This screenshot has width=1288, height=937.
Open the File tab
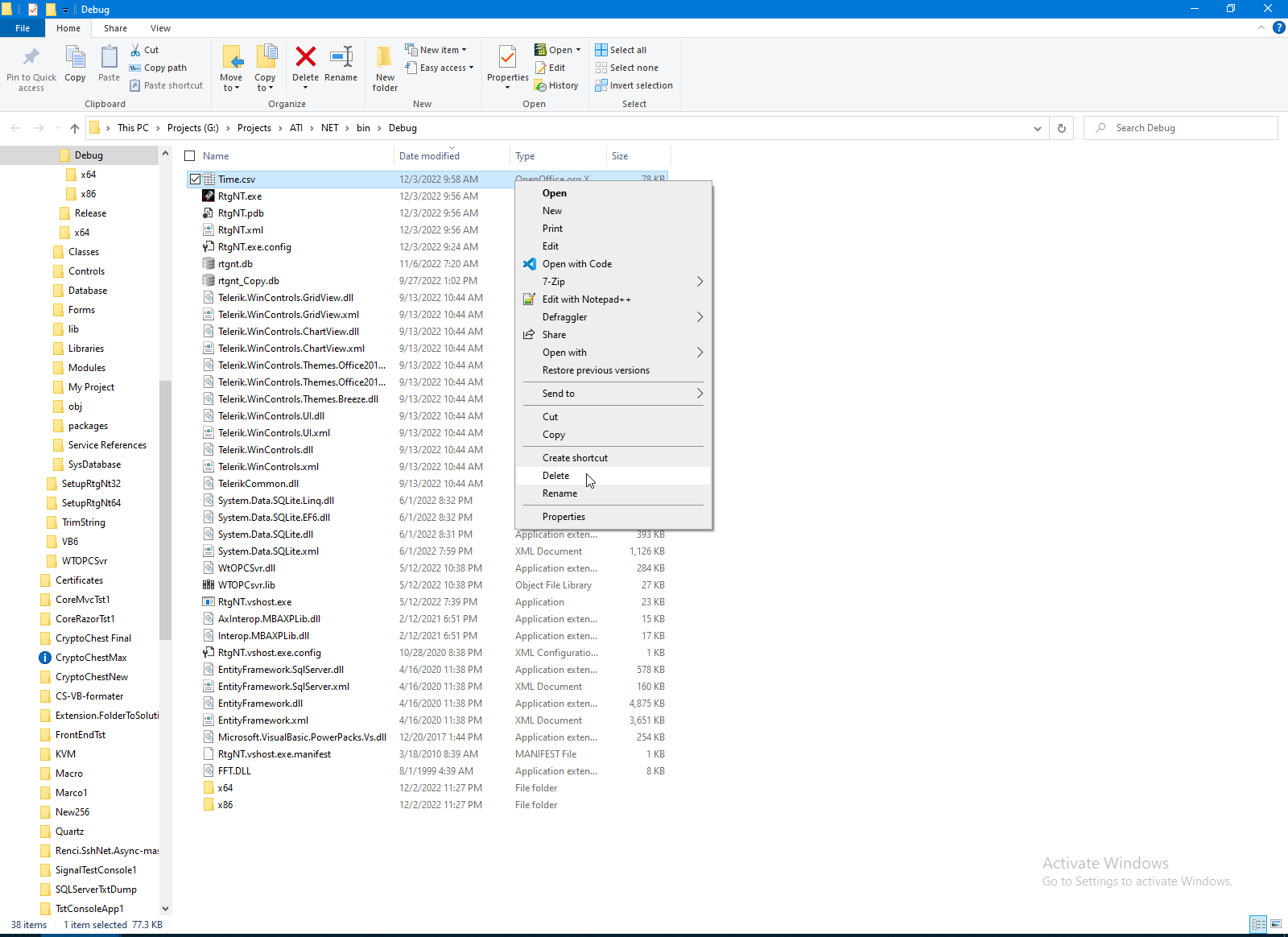tap(23, 28)
